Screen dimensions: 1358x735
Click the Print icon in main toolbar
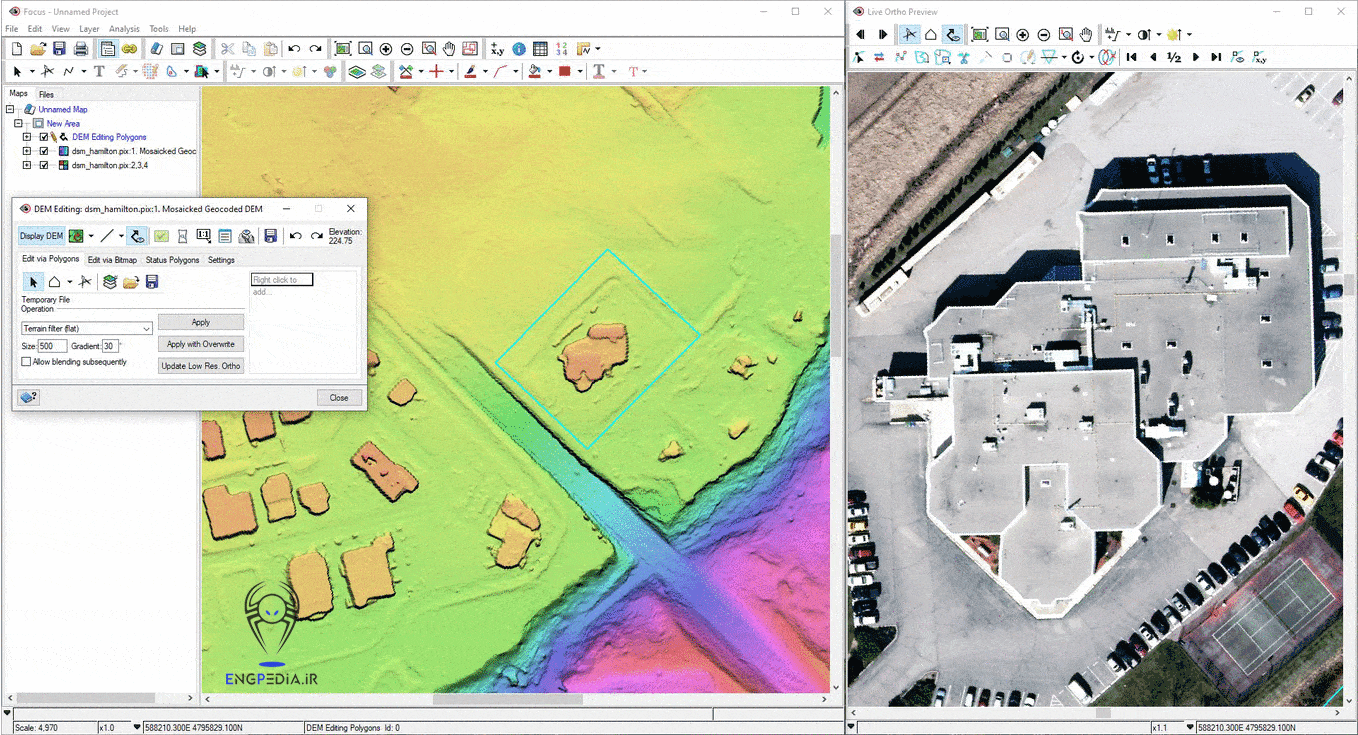tap(81, 49)
